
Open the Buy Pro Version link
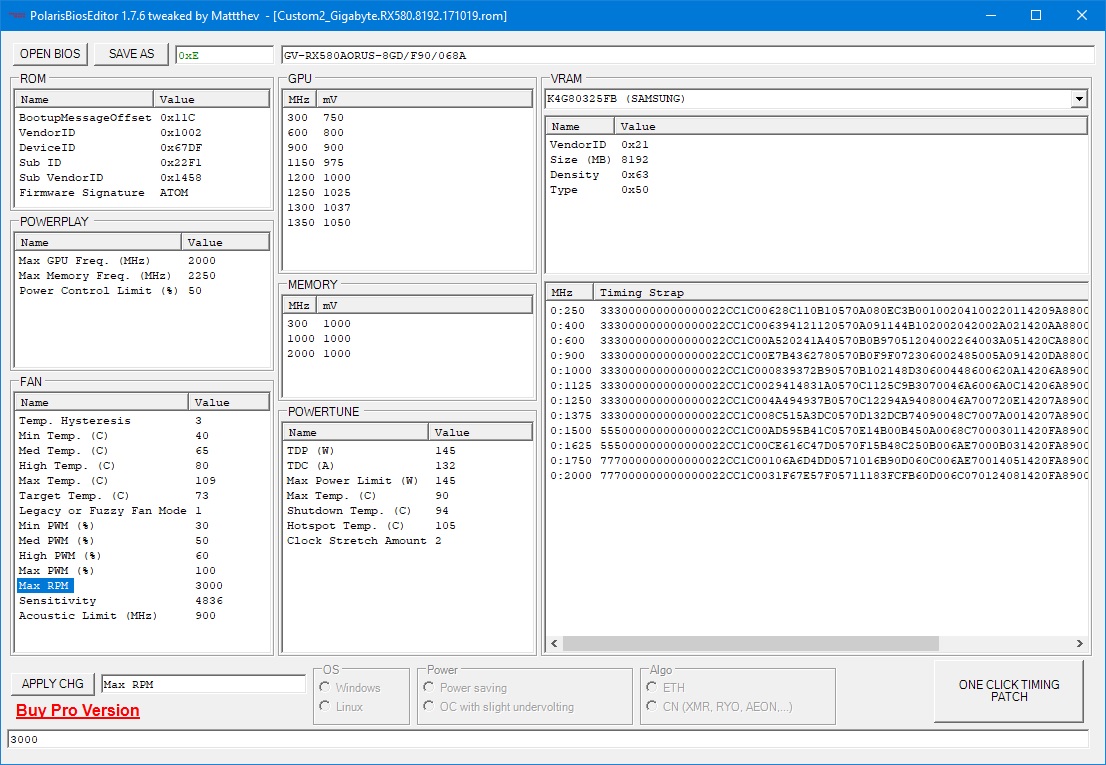78,711
